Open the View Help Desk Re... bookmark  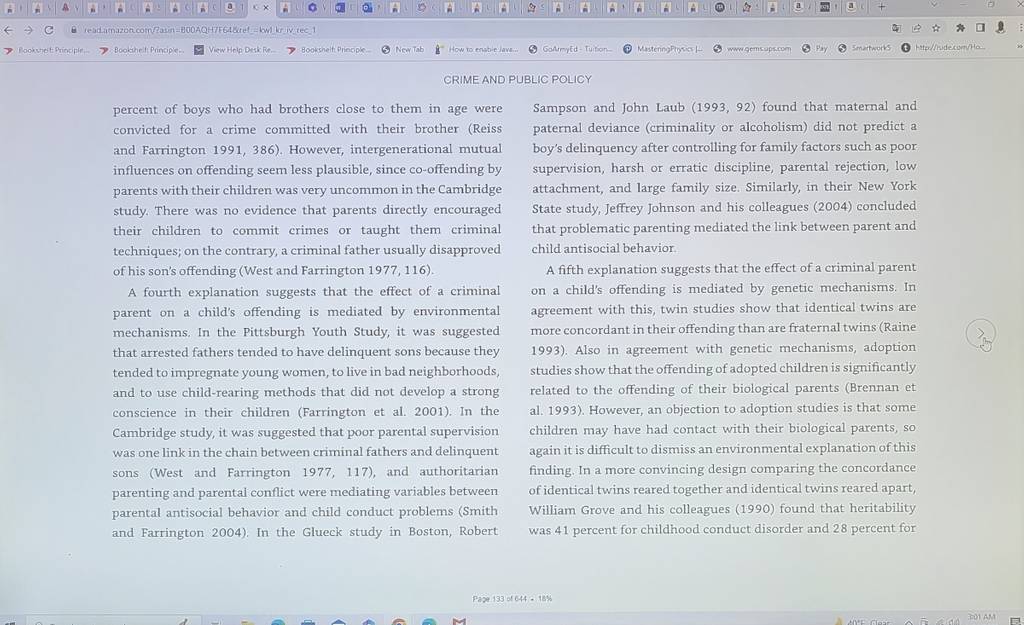pyautogui.click(x=235, y=50)
